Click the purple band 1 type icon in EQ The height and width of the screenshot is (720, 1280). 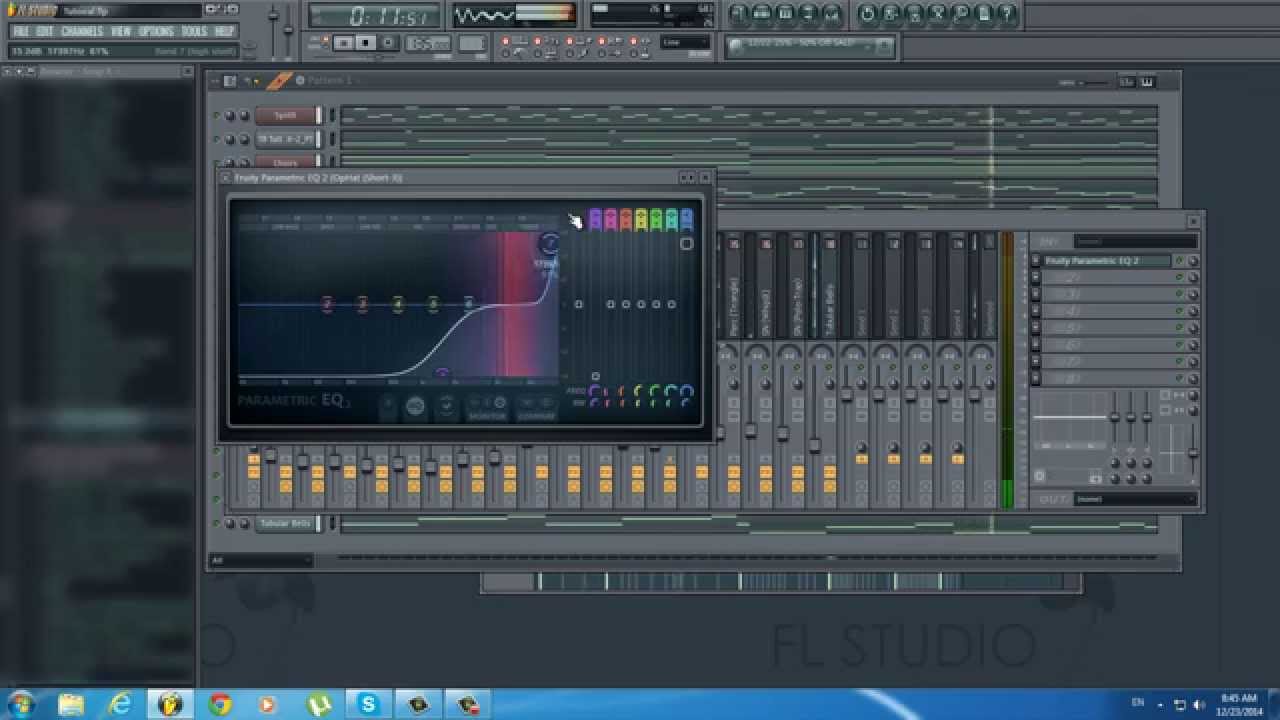point(596,219)
